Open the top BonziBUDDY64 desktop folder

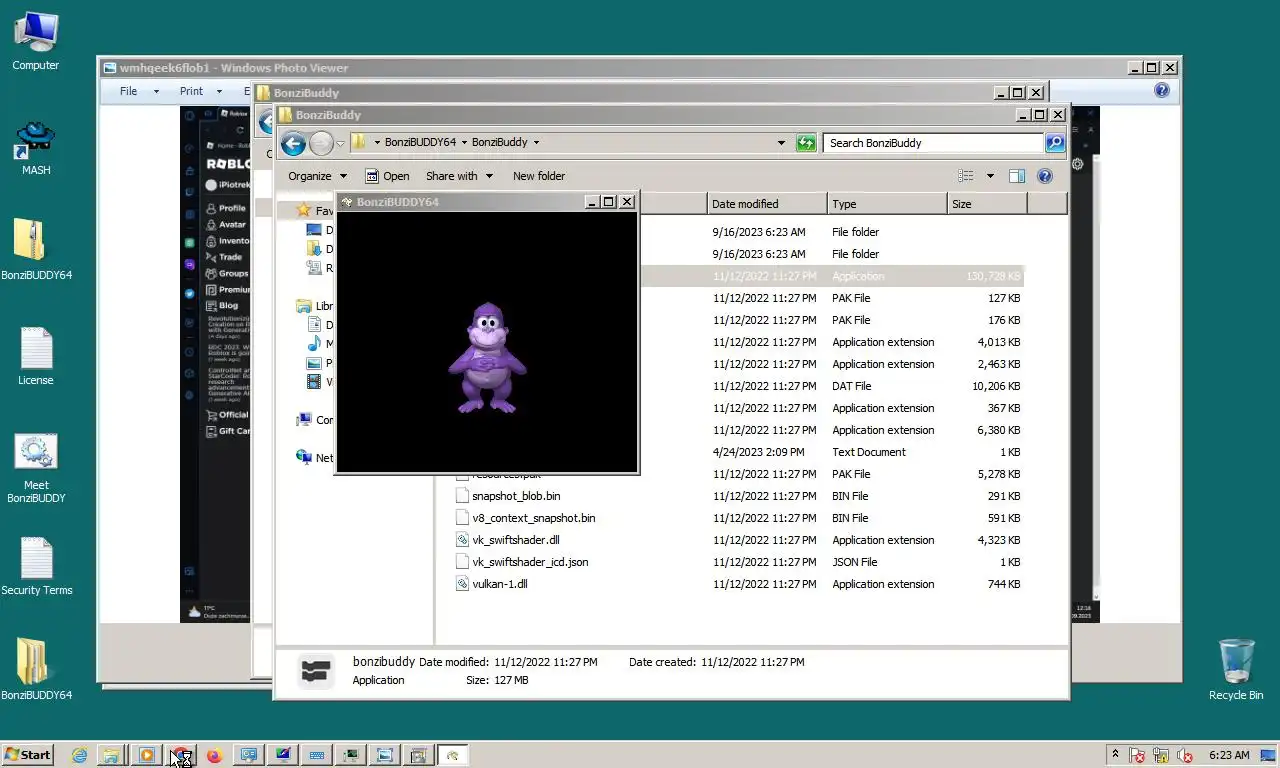(x=36, y=250)
